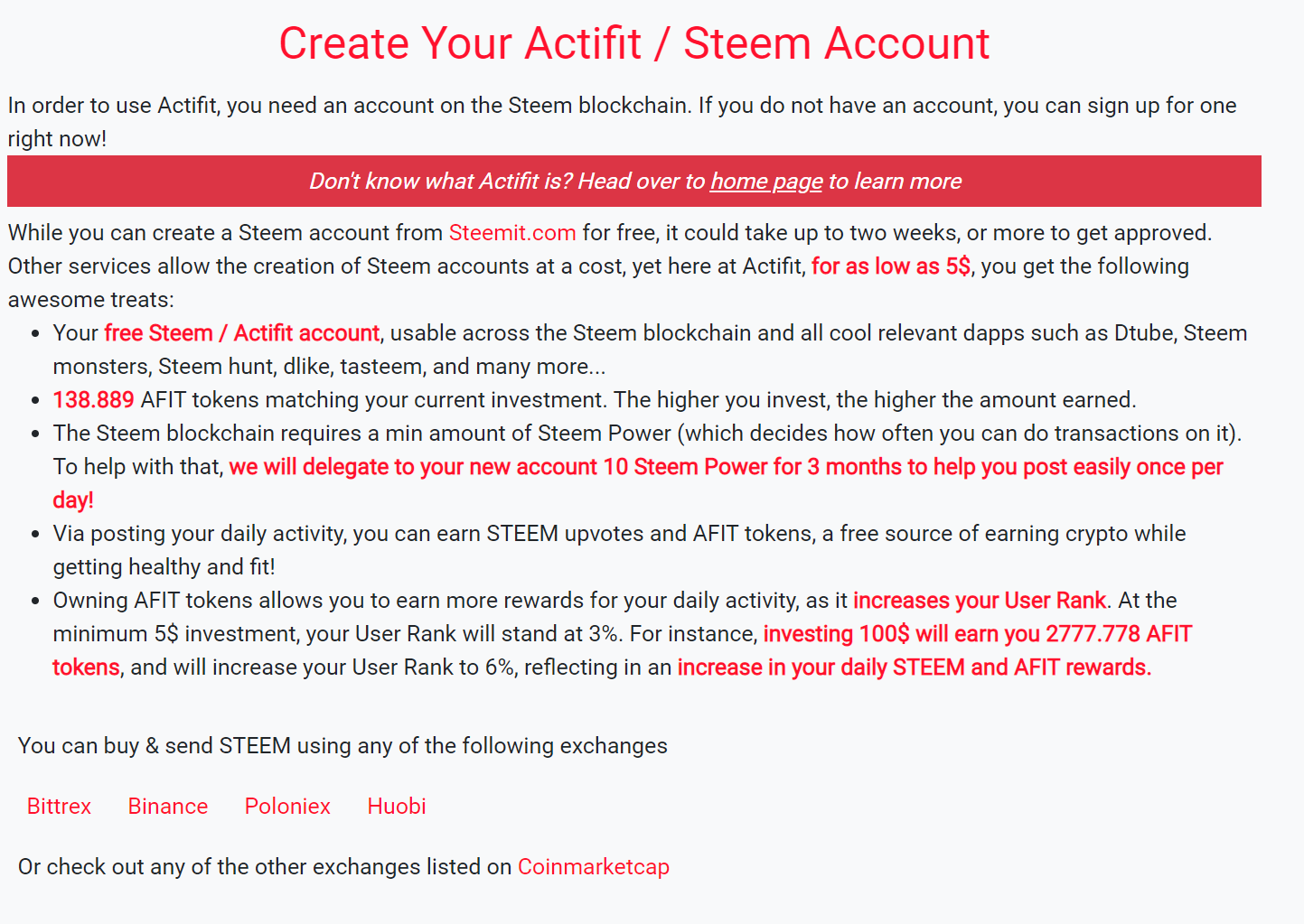Go to the Poloniex exchange link
Image resolution: width=1304 pixels, height=924 pixels.
(287, 807)
